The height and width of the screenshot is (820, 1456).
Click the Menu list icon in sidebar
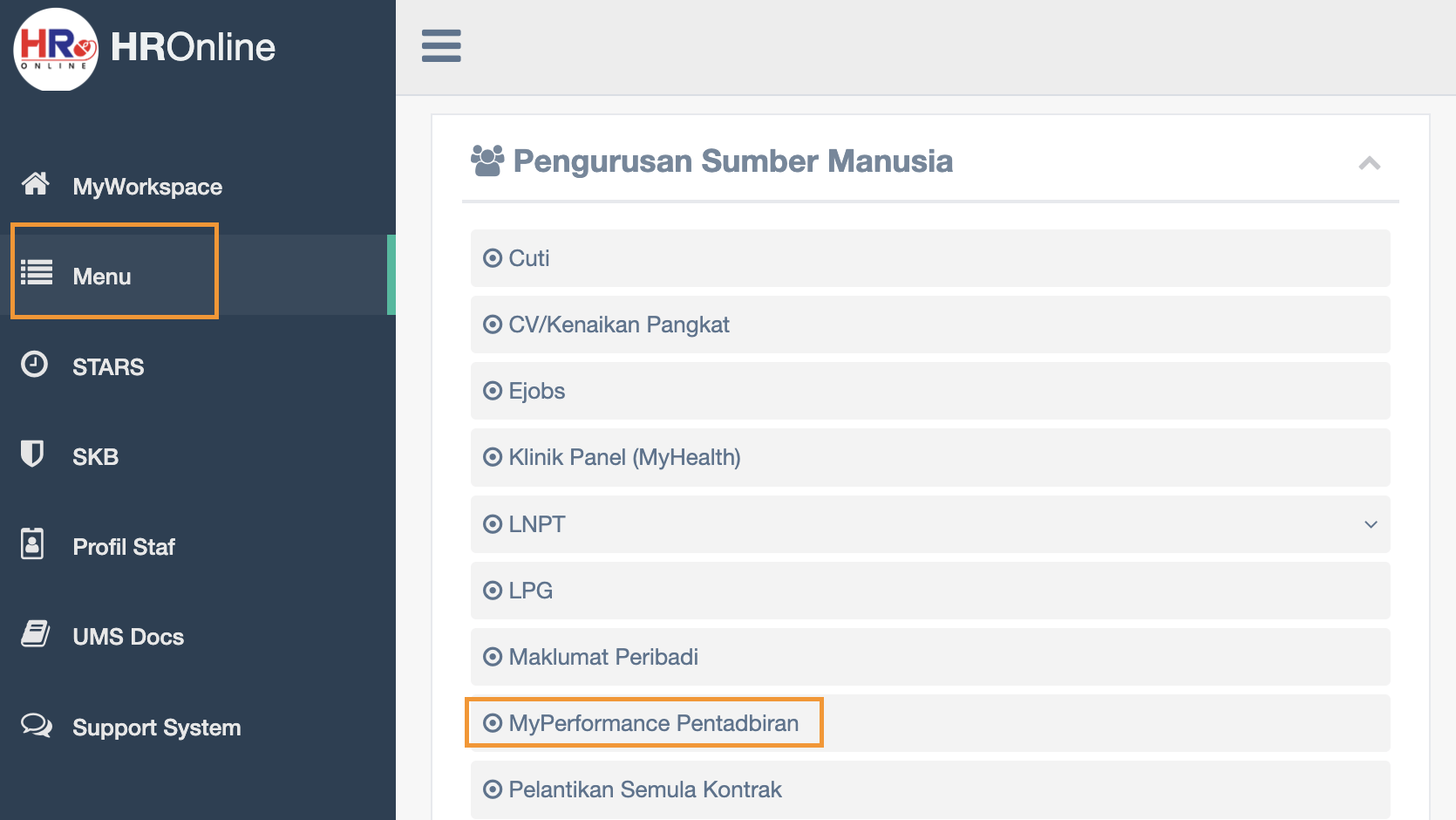pos(37,273)
